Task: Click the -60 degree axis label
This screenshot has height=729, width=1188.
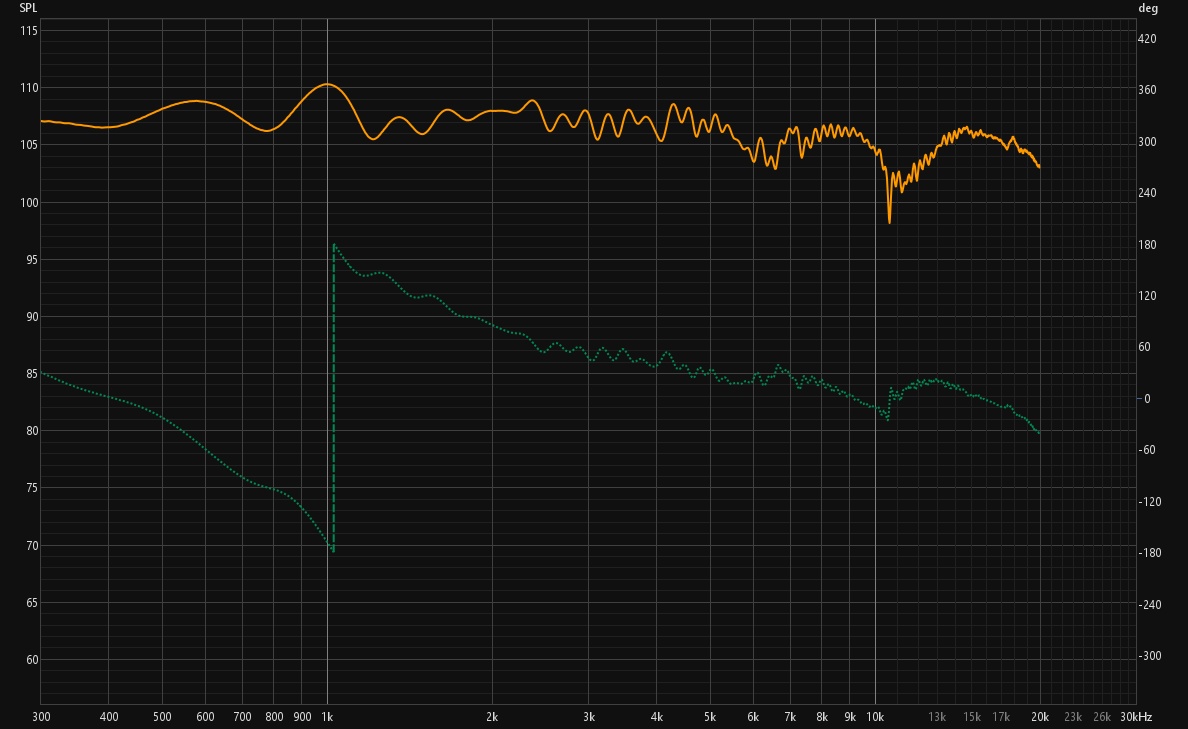Action: pyautogui.click(x=1149, y=449)
